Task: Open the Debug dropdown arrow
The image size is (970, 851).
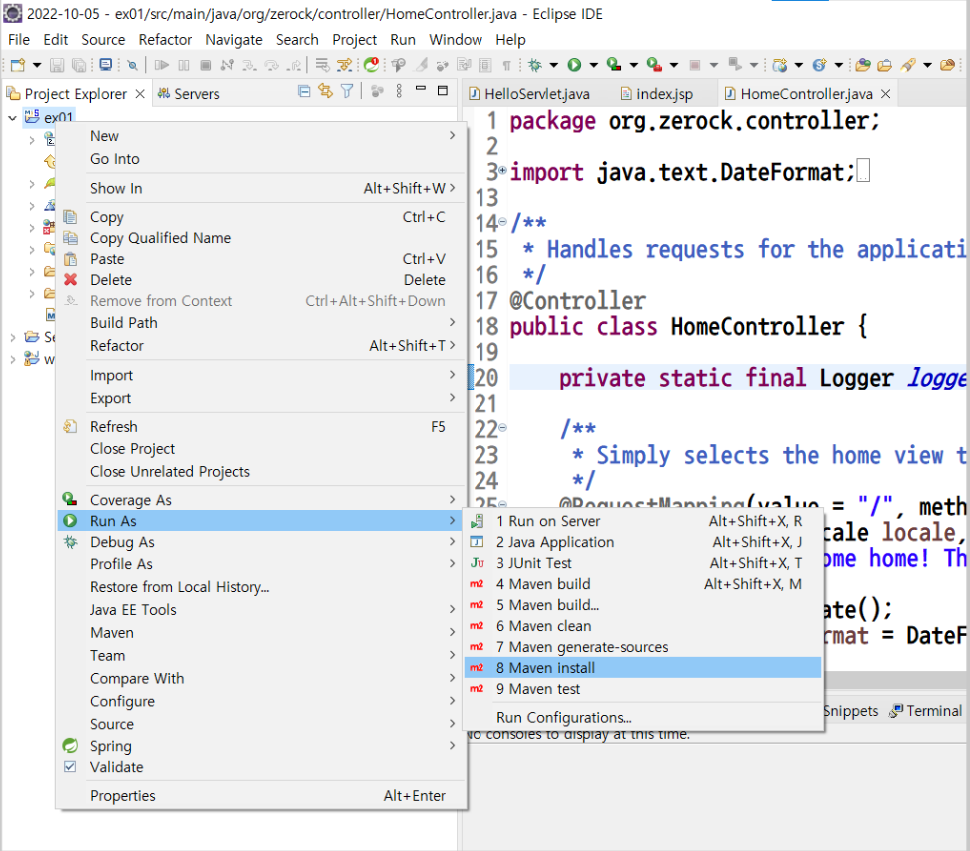Action: [554, 65]
